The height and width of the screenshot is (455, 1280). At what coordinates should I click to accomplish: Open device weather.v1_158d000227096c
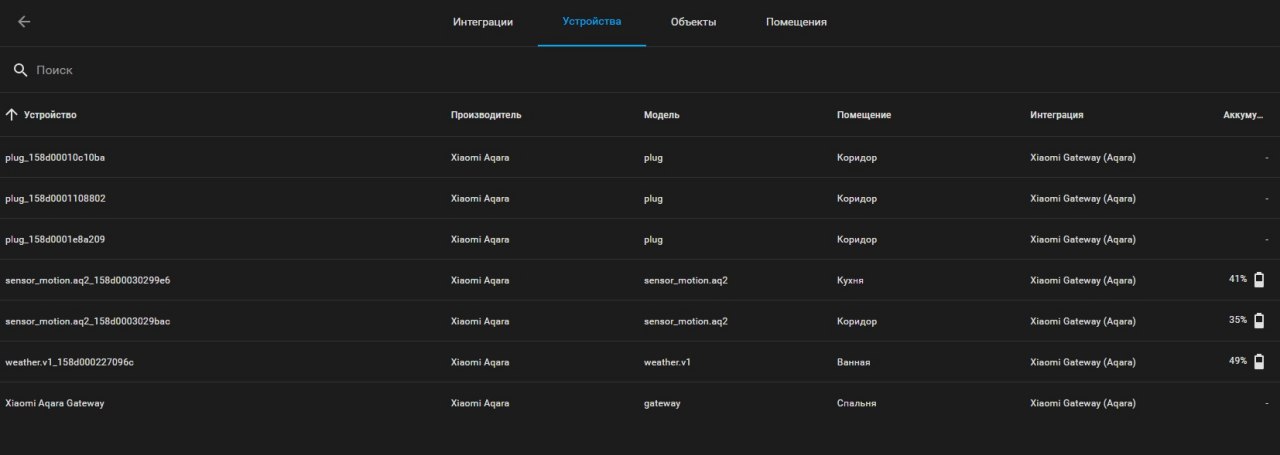[x=640, y=362]
